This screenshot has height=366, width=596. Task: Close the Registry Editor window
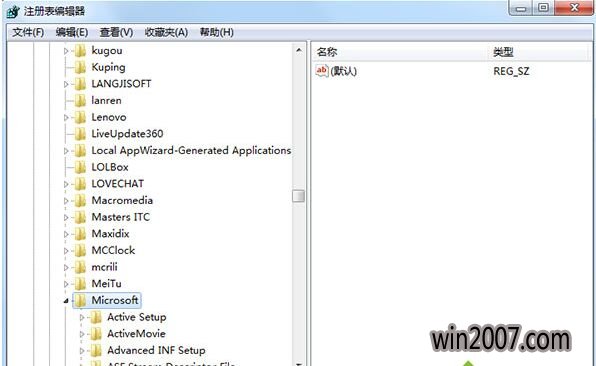pos(574,8)
